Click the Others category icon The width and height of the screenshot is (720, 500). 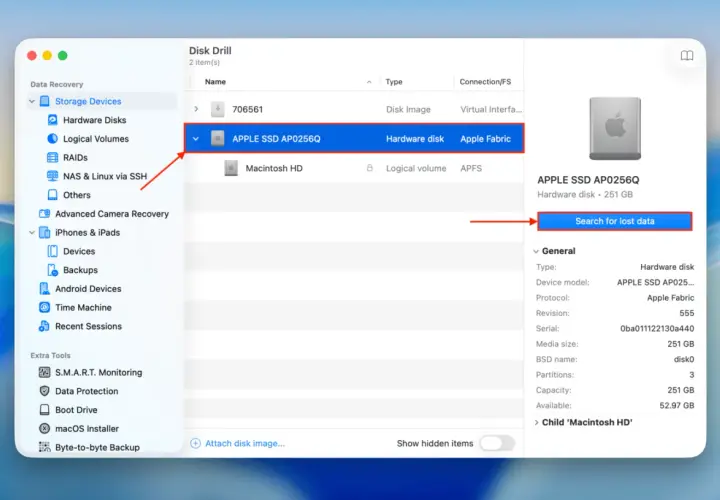52,195
